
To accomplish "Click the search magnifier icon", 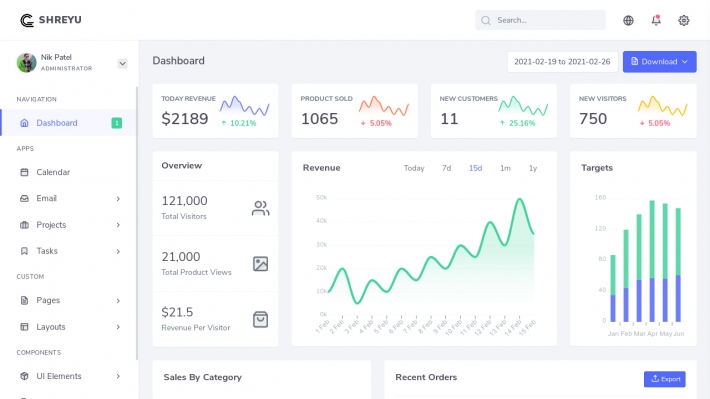I will click(486, 20).
